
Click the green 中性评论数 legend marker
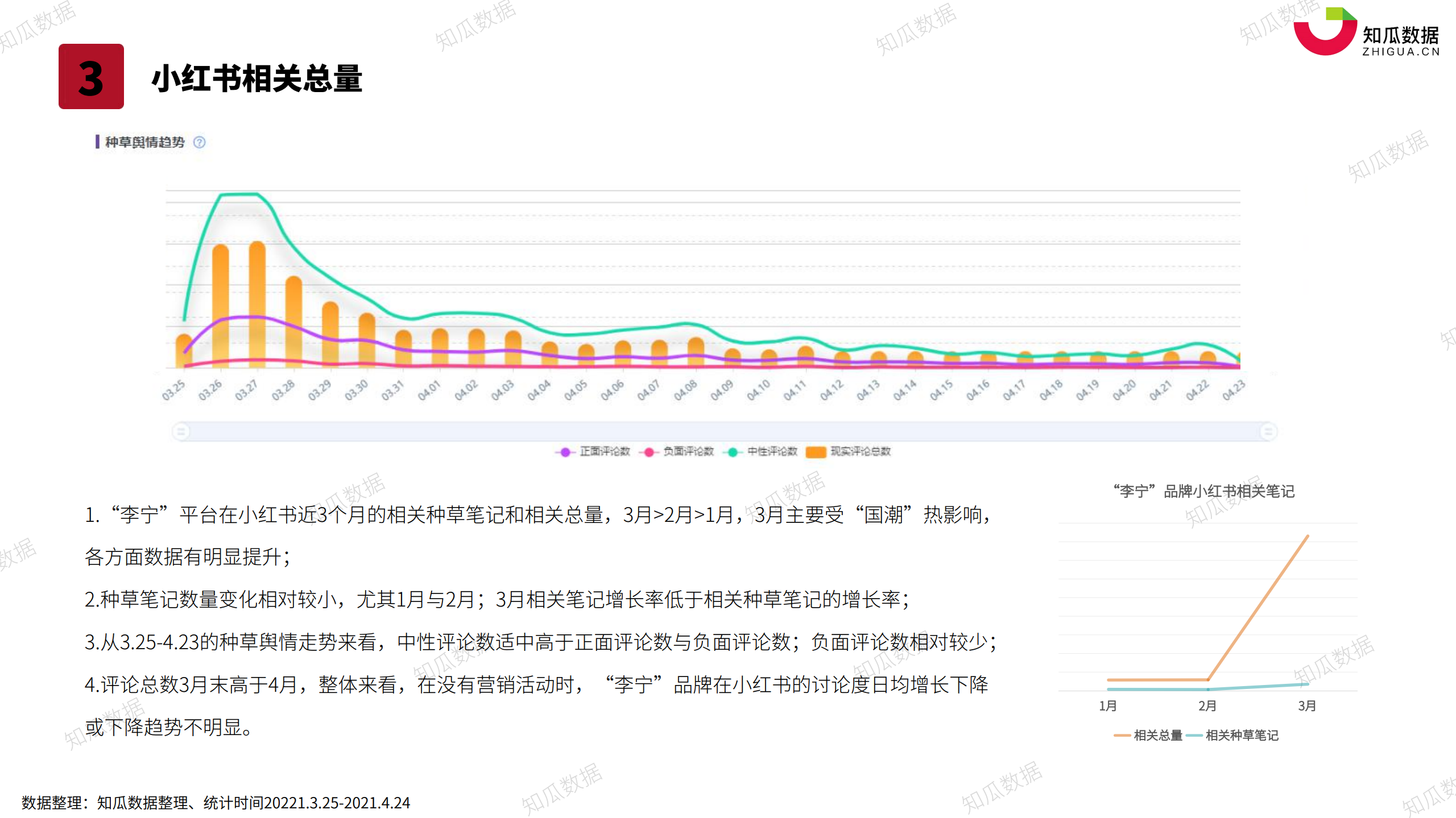[x=733, y=452]
